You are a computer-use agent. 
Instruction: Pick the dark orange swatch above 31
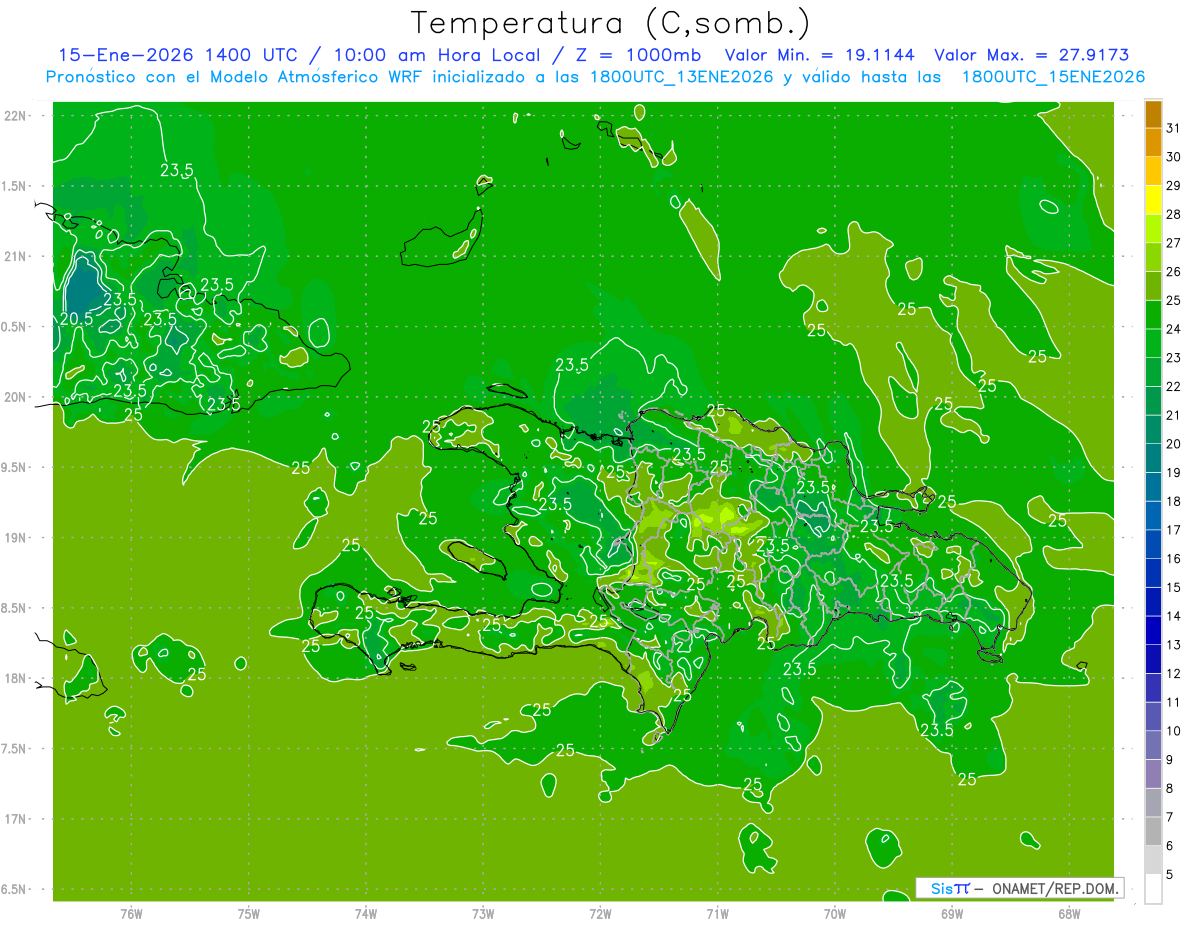pyautogui.click(x=1153, y=114)
